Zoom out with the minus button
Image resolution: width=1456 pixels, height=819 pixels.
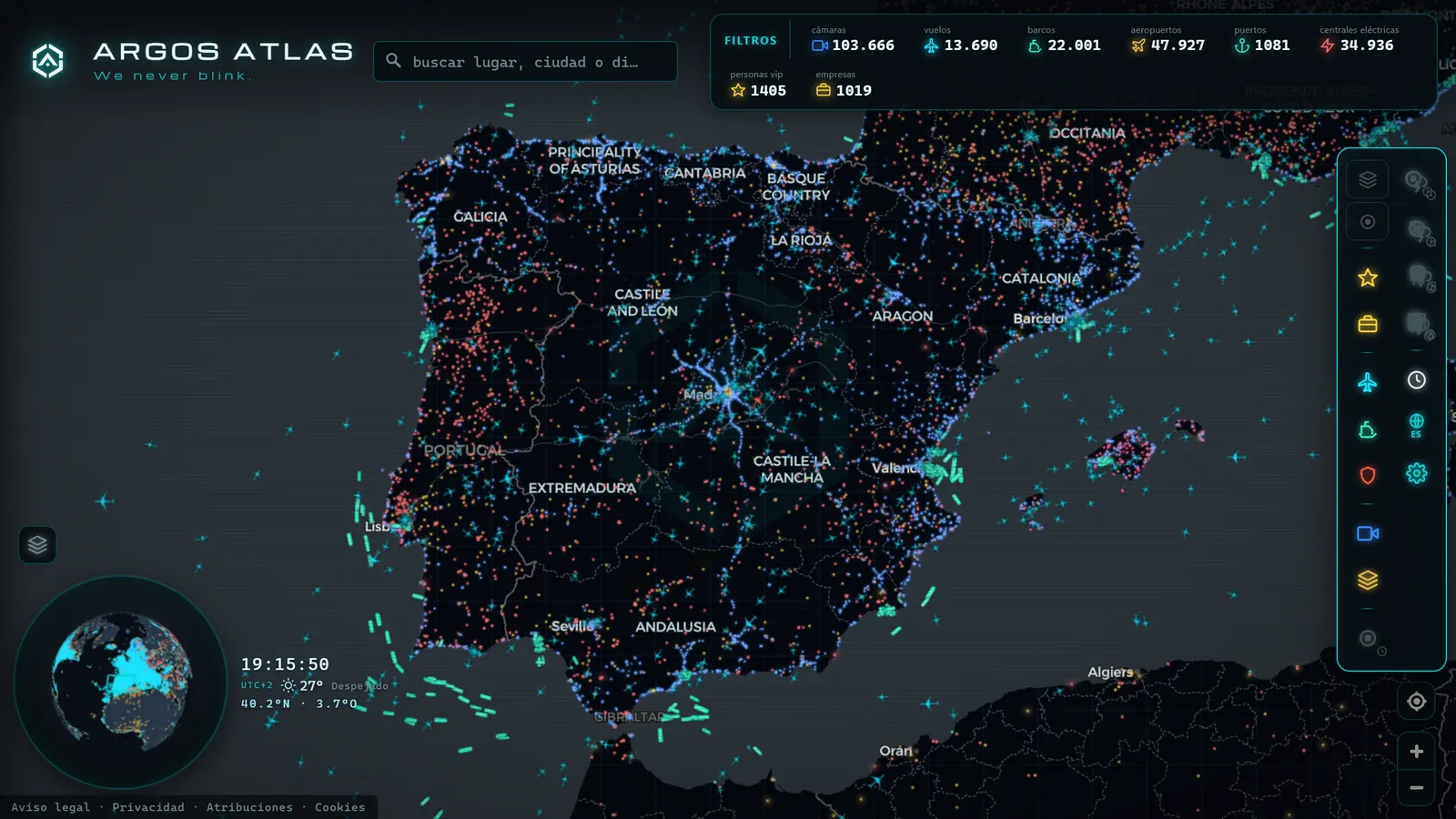(1417, 788)
